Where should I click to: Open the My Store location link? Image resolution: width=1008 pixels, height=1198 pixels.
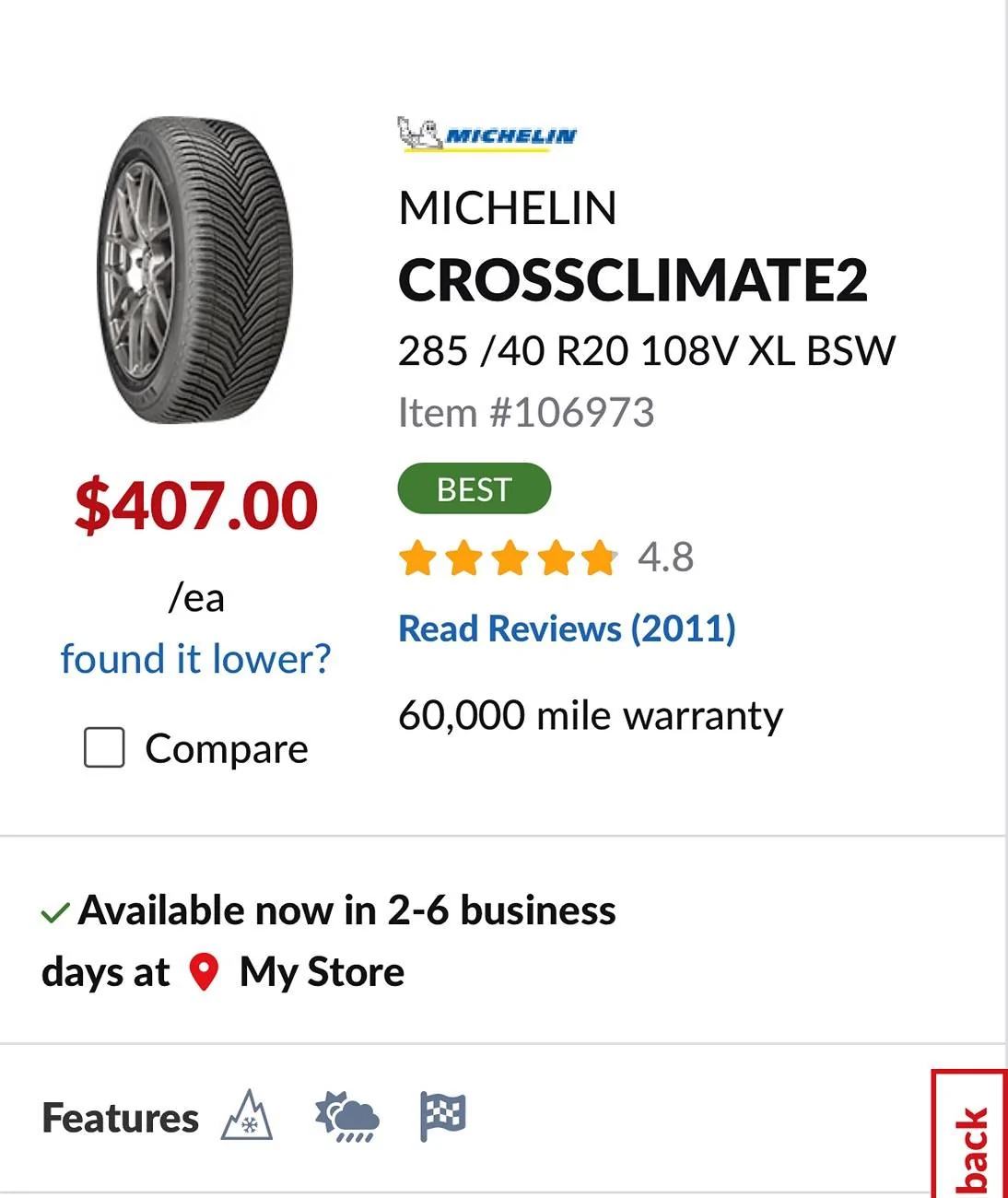click(322, 972)
